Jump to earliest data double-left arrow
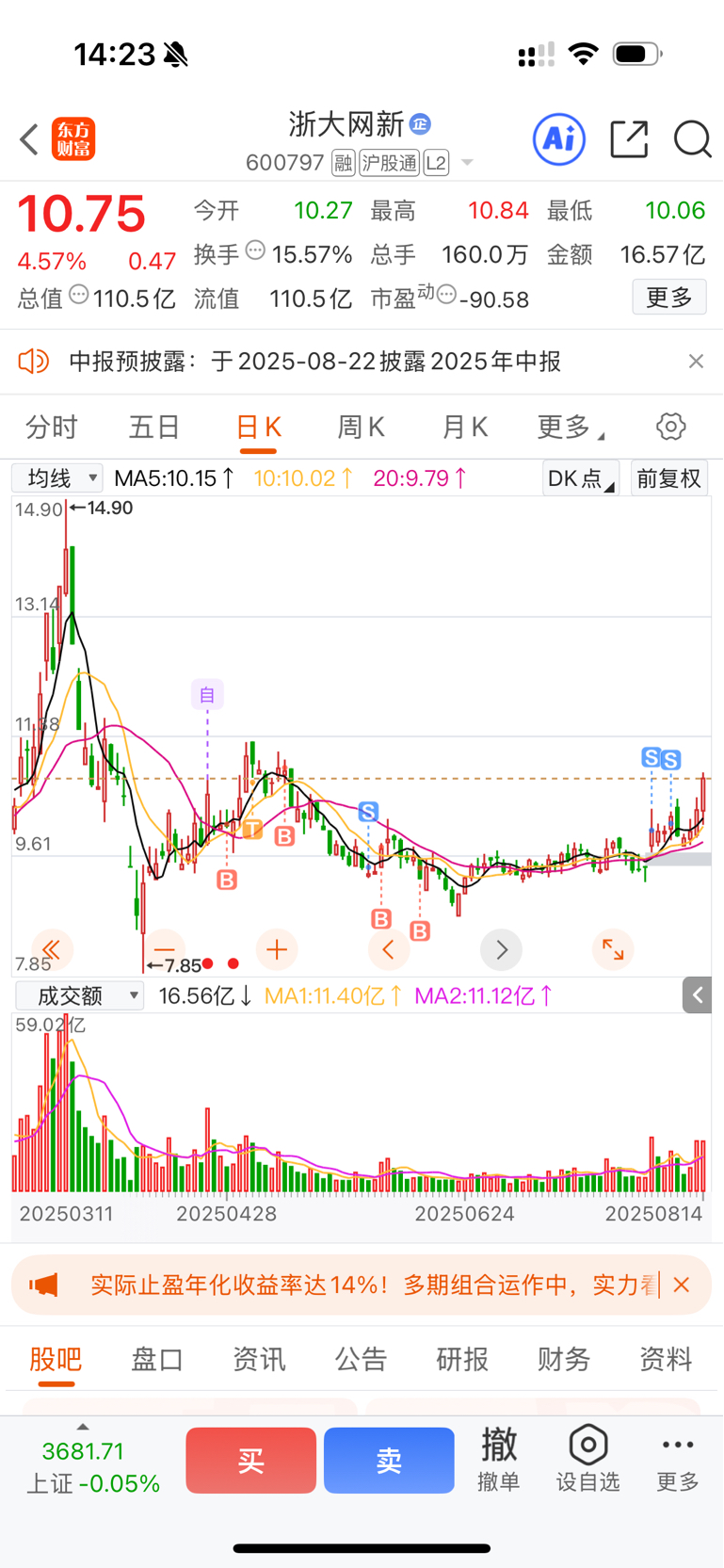This screenshot has height=1568, width=724. pyautogui.click(x=52, y=949)
